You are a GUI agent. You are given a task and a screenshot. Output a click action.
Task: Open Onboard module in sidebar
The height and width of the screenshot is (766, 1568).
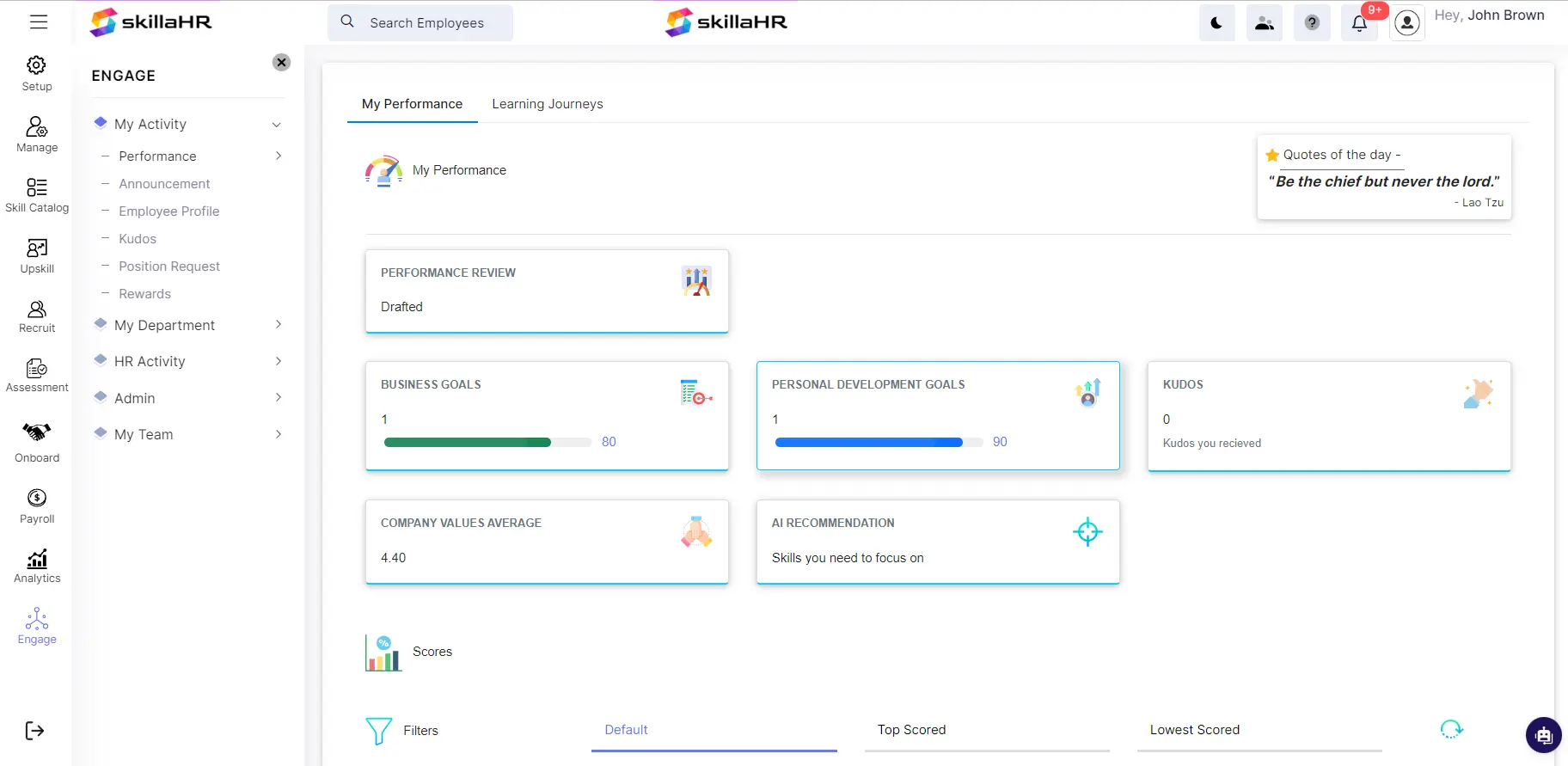click(37, 444)
